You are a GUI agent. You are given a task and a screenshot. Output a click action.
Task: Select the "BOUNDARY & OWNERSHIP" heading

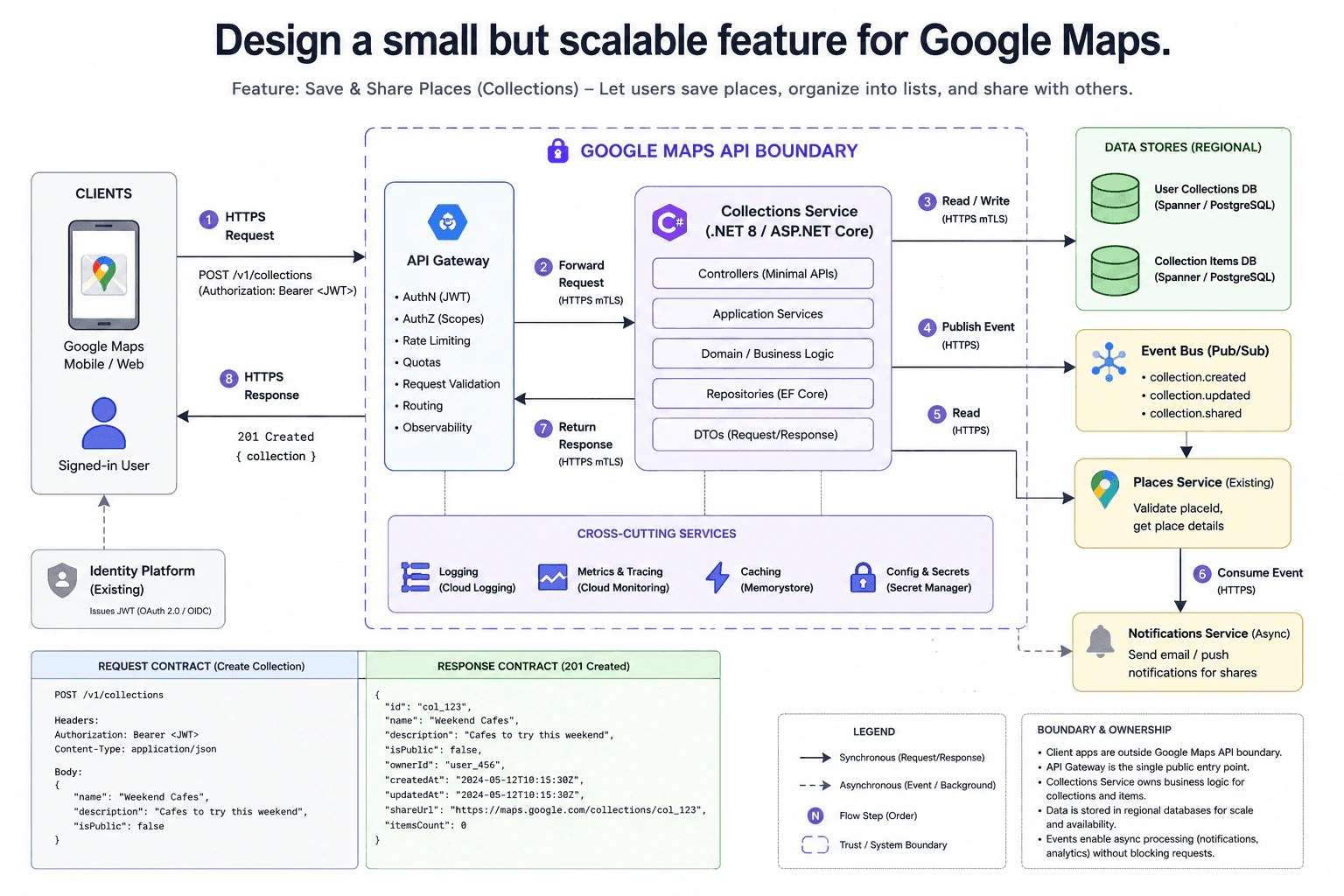pyautogui.click(x=1104, y=730)
